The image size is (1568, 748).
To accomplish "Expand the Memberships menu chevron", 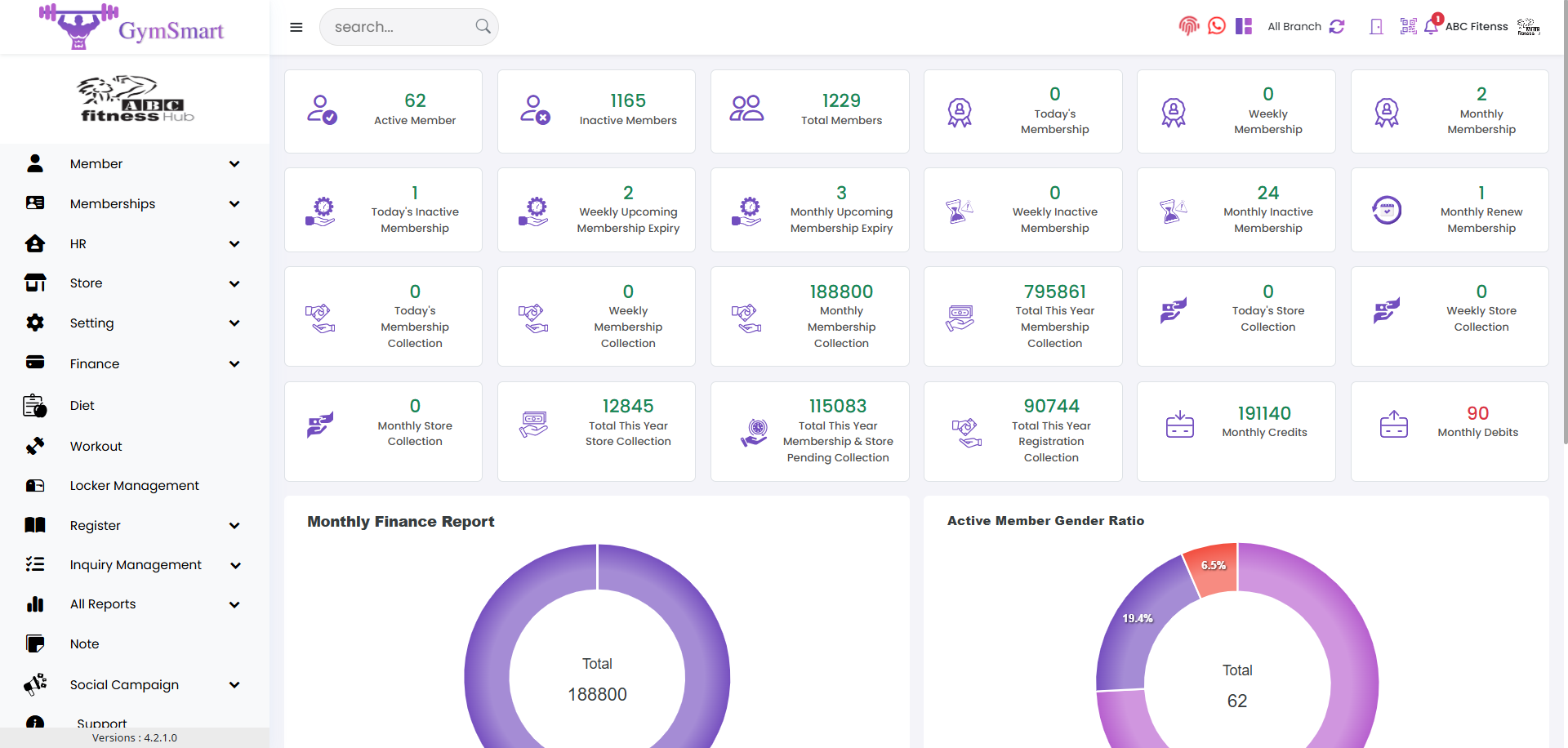I will 234,204.
